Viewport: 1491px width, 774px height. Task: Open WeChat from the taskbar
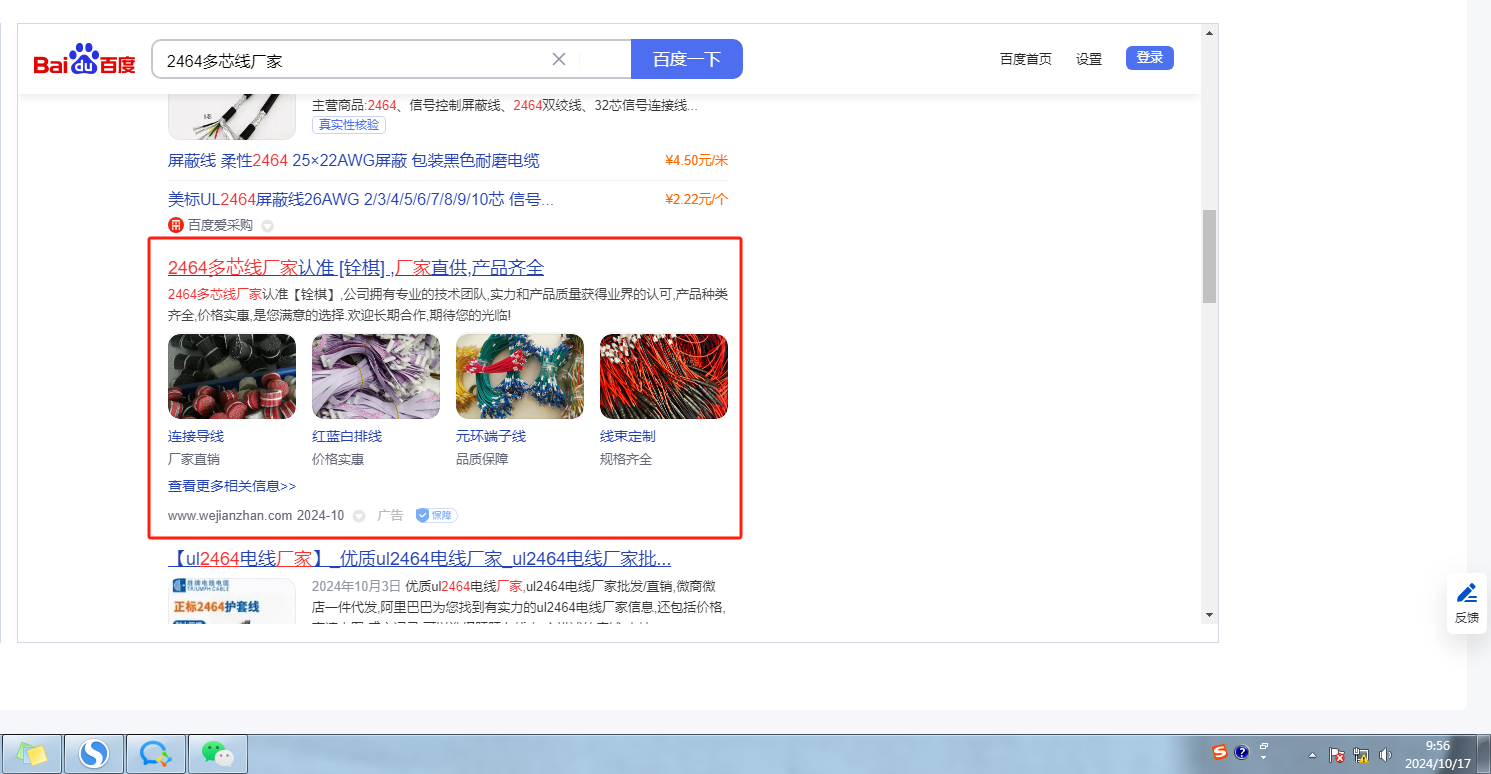pos(218,753)
